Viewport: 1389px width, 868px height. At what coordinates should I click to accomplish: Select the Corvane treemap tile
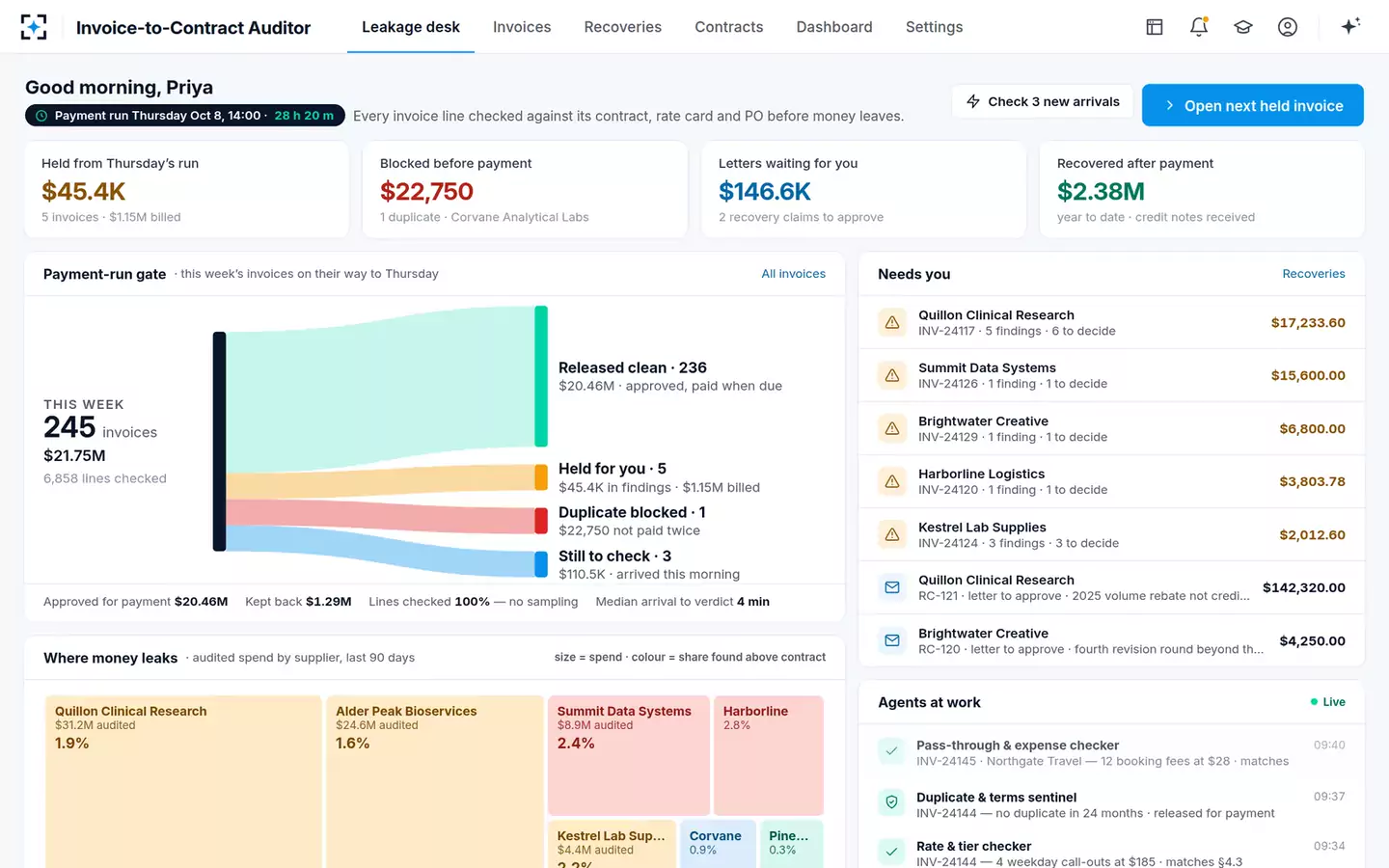[718, 844]
